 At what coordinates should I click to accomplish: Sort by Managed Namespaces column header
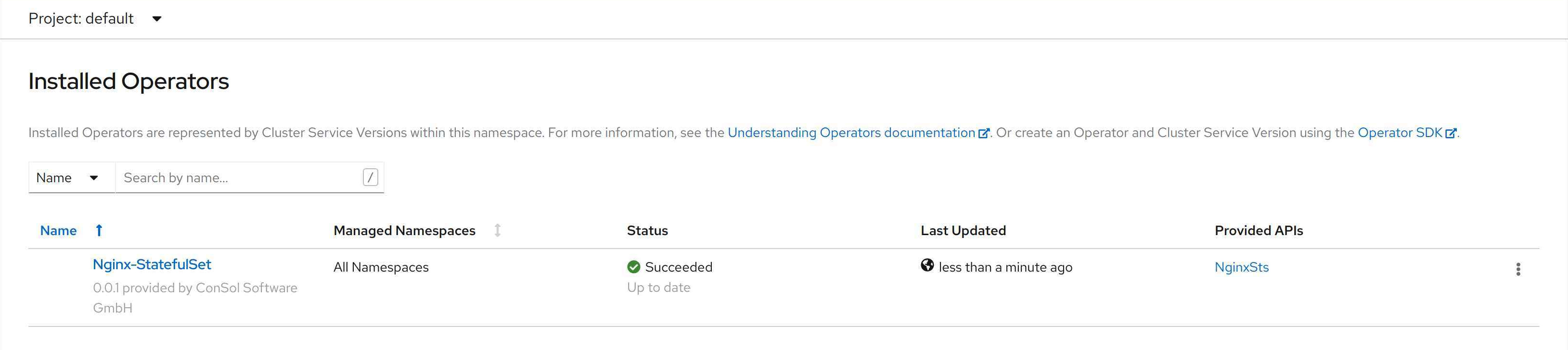click(404, 231)
